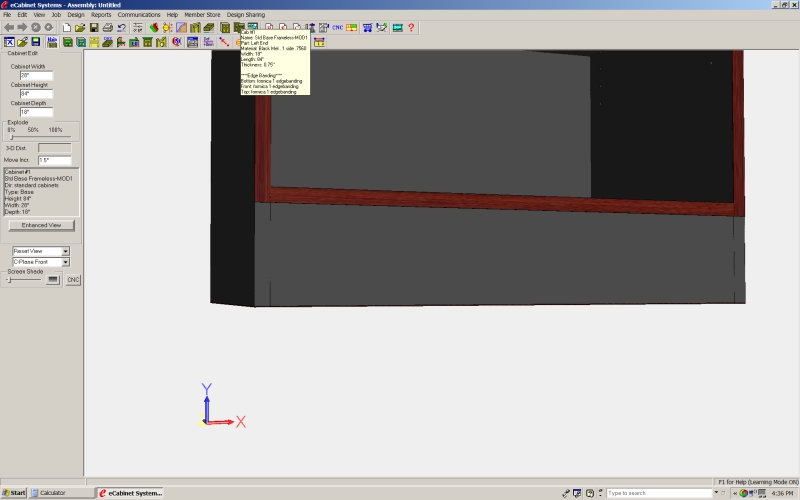Click the back arrow toolbar icon
The width and height of the screenshot is (800, 500).
(9, 28)
